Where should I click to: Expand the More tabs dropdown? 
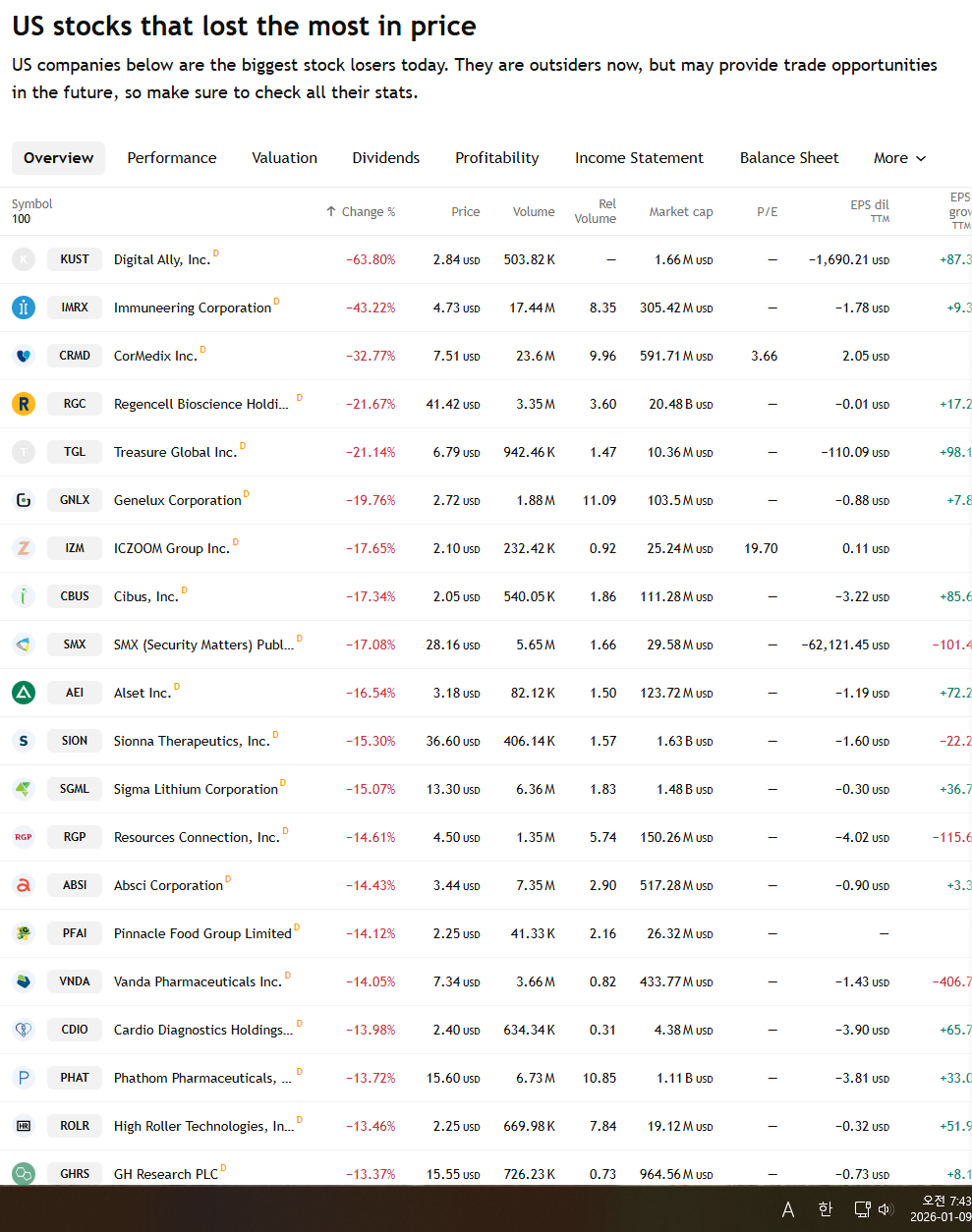899,158
